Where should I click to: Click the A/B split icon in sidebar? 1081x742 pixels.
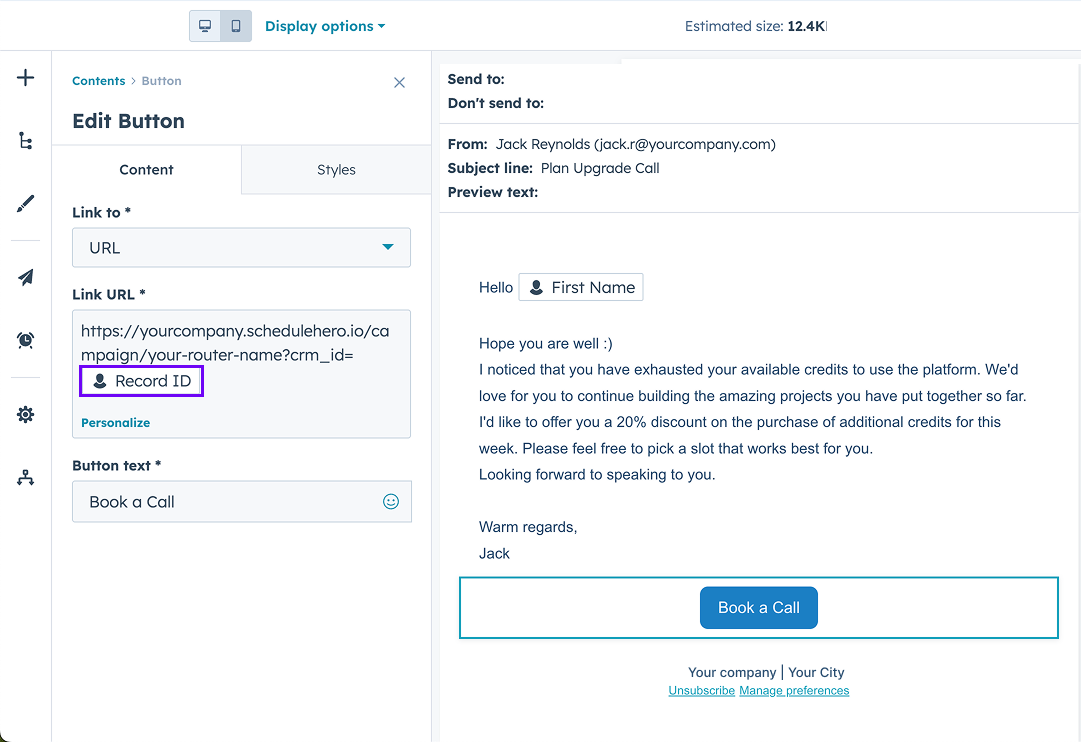(25, 477)
